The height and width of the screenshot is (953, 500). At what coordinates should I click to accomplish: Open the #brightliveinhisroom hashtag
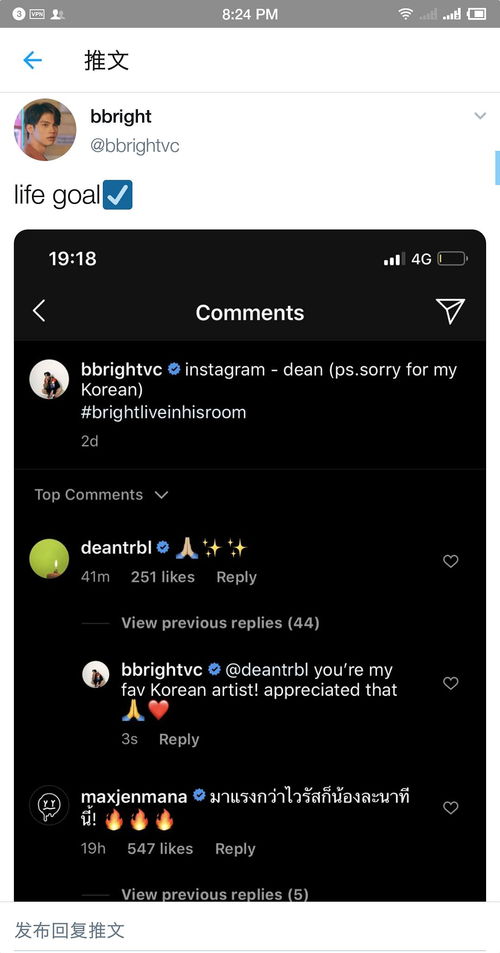click(x=163, y=413)
